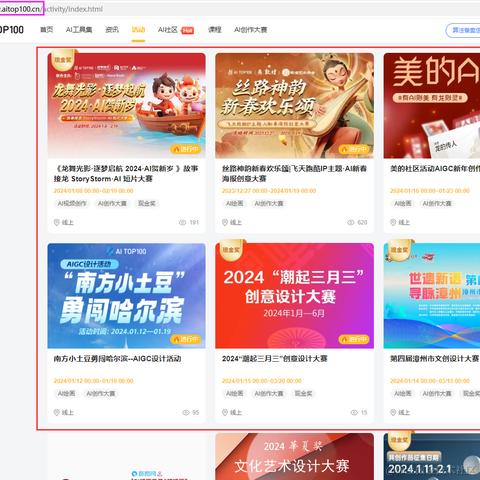Image resolution: width=480 pixels, height=480 pixels.
Task: Click the 现金奖 ribbon on 2024.1.11-2.1 banner
Action: 399,440
